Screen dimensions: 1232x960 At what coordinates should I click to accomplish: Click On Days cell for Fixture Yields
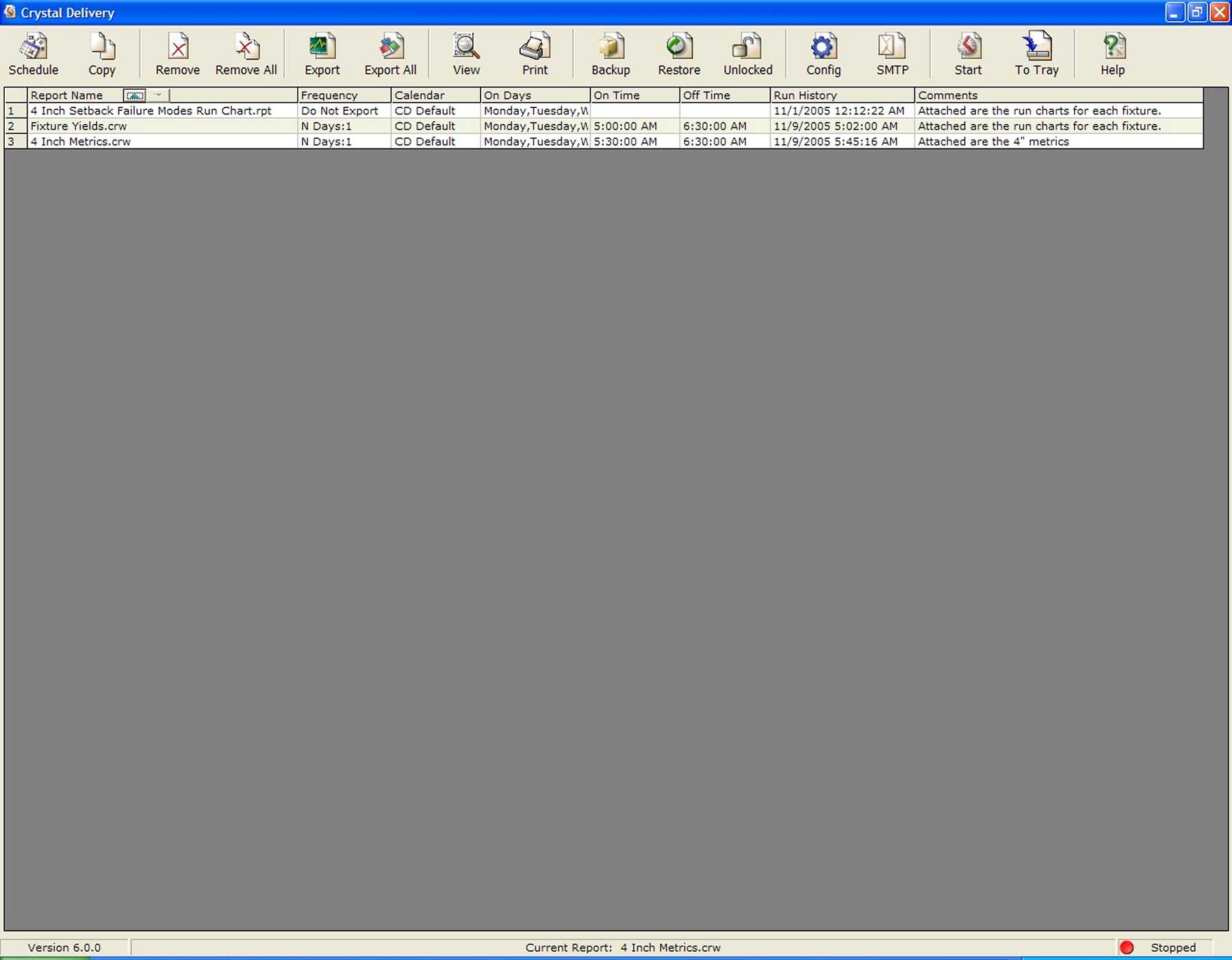(x=535, y=126)
